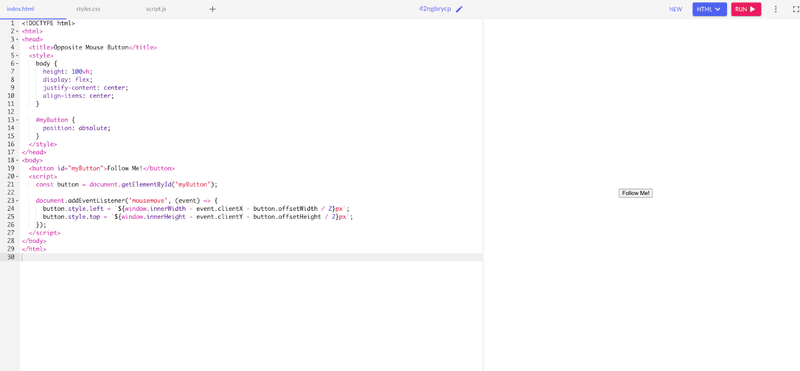Collapse the html tag fold at line 2
The height and width of the screenshot is (371, 800).
click(17, 31)
